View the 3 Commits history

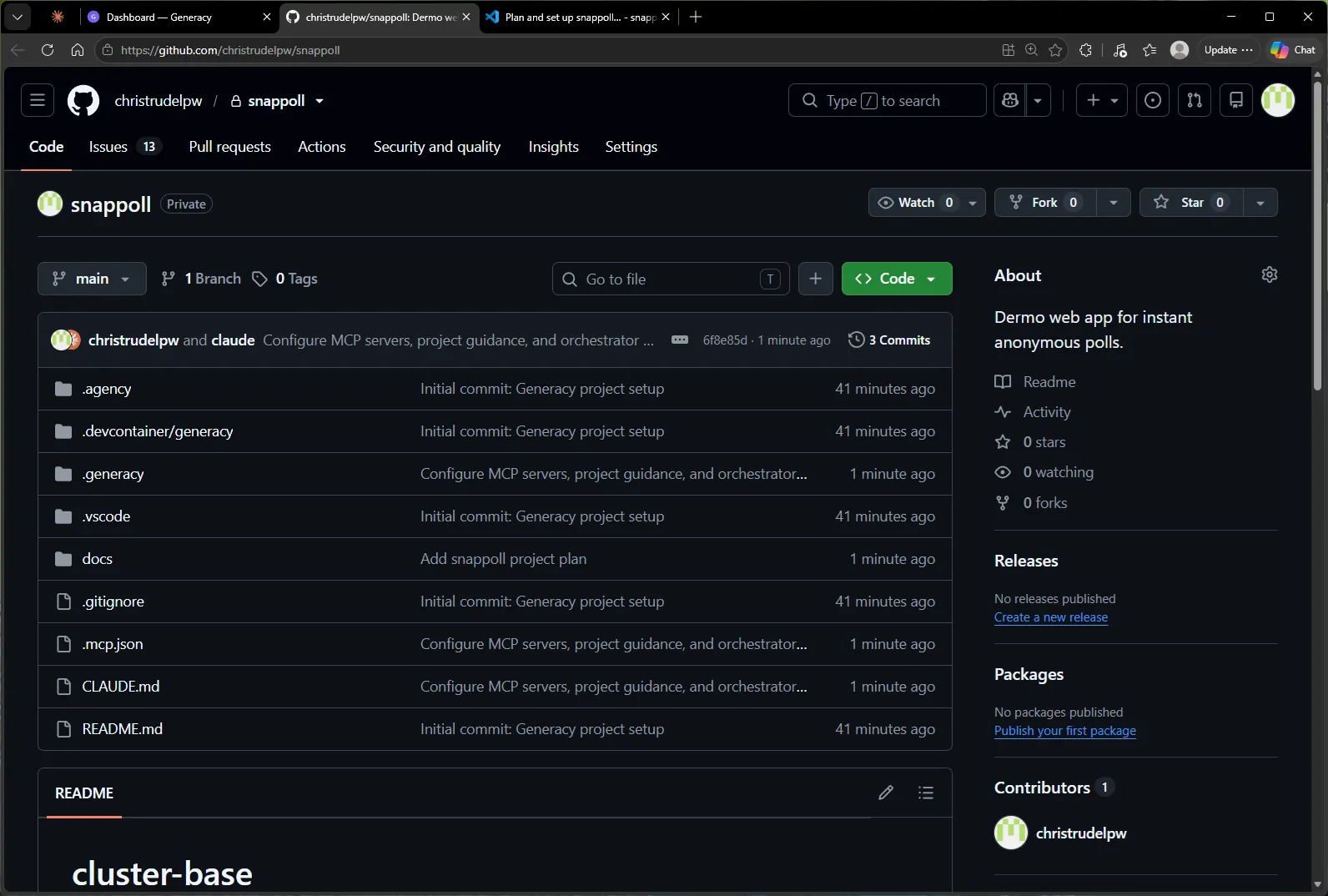click(x=889, y=340)
